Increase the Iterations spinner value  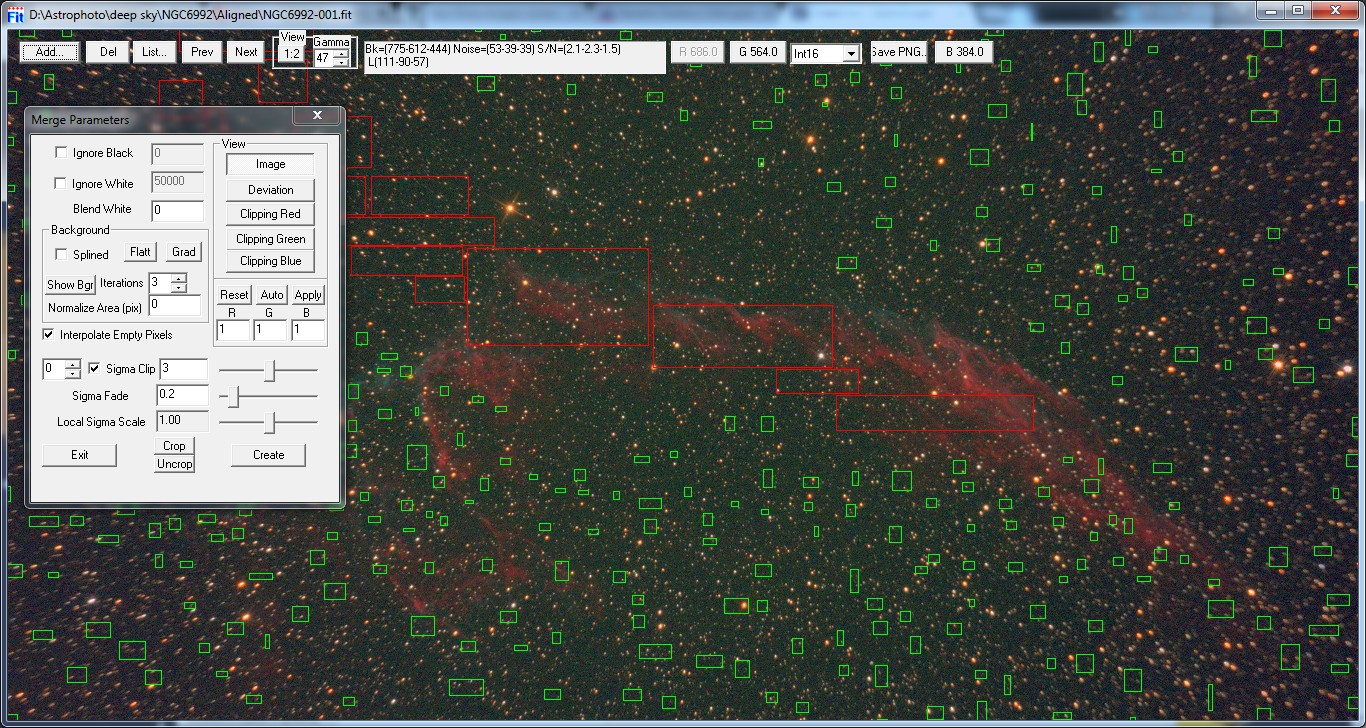(178, 278)
